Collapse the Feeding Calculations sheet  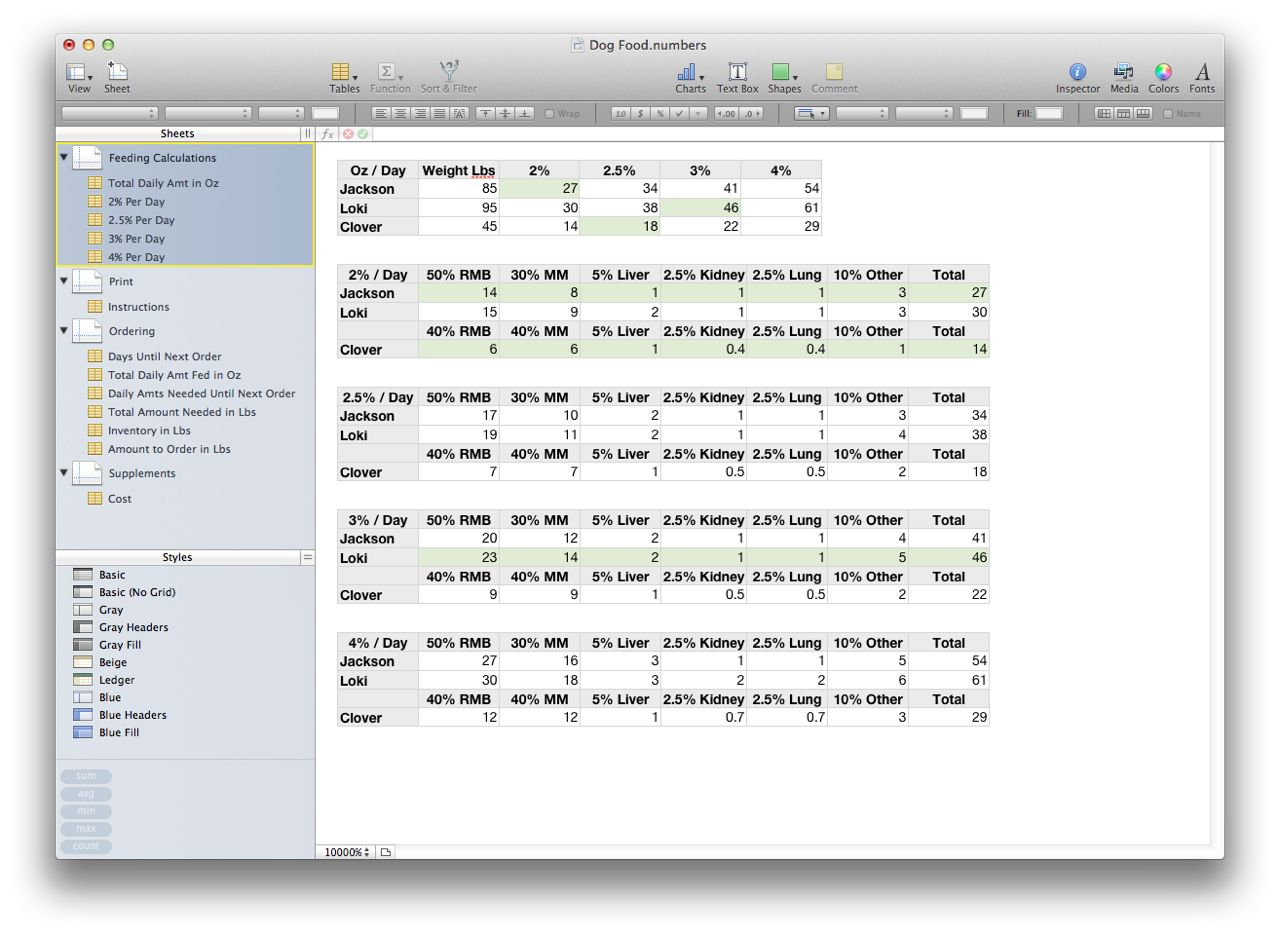pyautogui.click(x=64, y=157)
